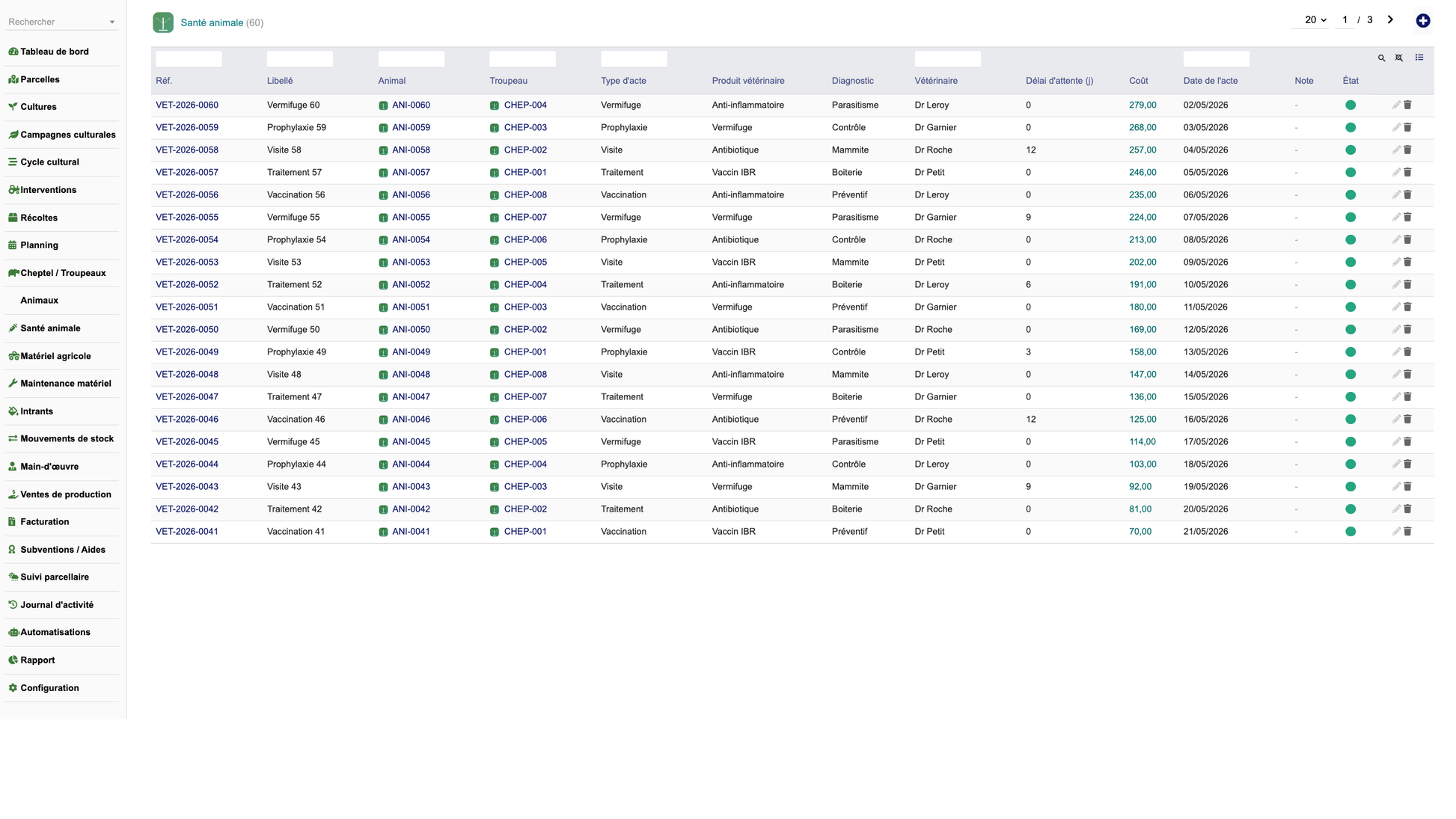The image size is (1456, 819).
Task: Delete row VET-2026-0048 with trash icon
Action: (x=1407, y=375)
